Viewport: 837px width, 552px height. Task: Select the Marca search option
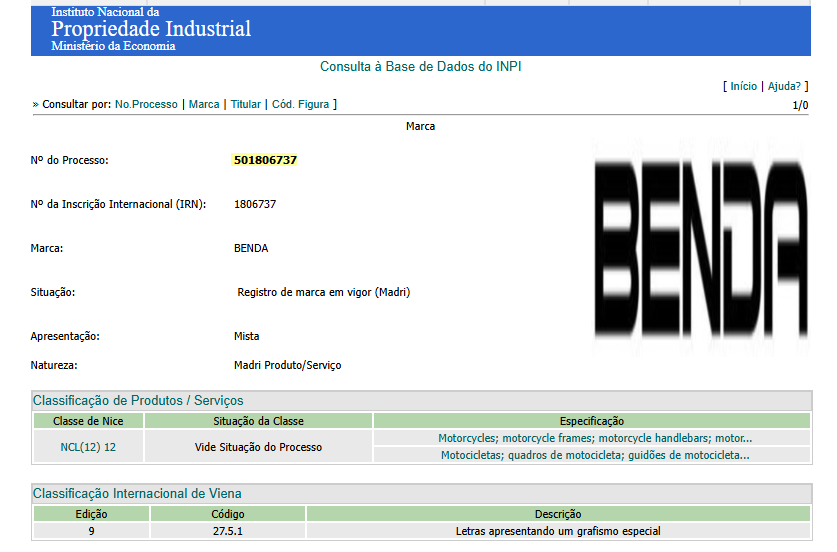tap(204, 104)
